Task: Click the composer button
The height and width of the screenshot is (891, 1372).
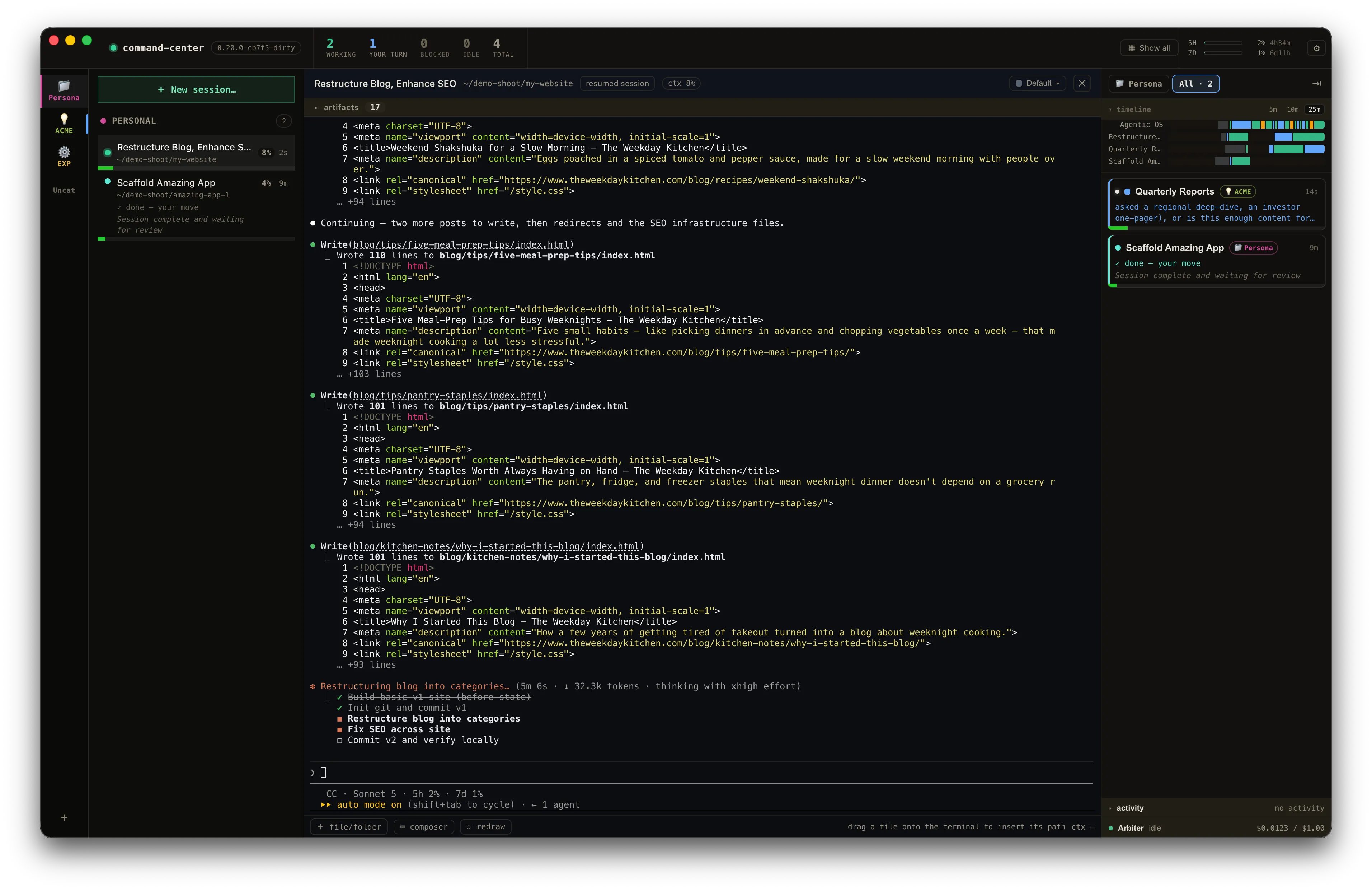Action: pyautogui.click(x=423, y=827)
